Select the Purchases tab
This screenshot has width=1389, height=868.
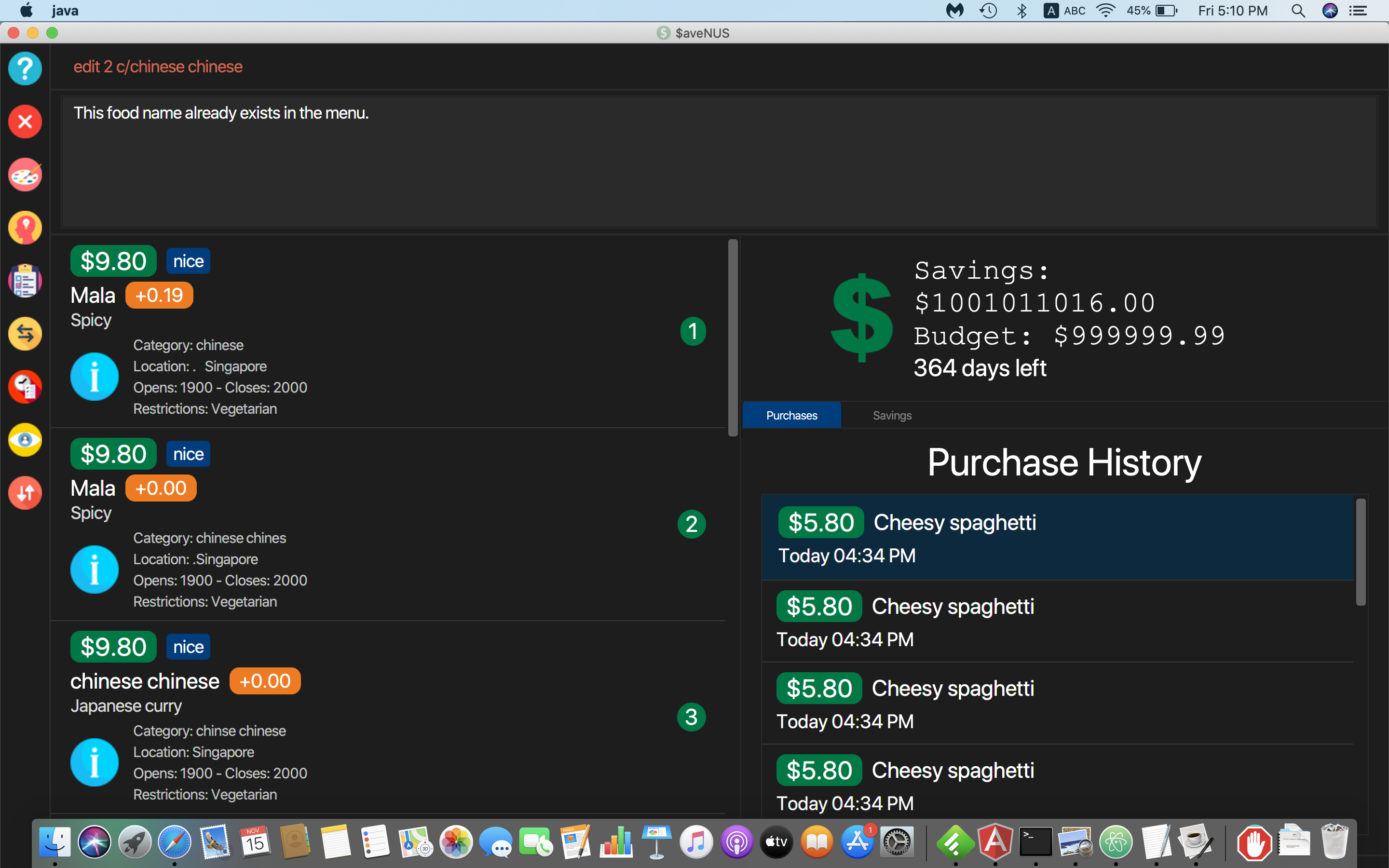point(791,415)
